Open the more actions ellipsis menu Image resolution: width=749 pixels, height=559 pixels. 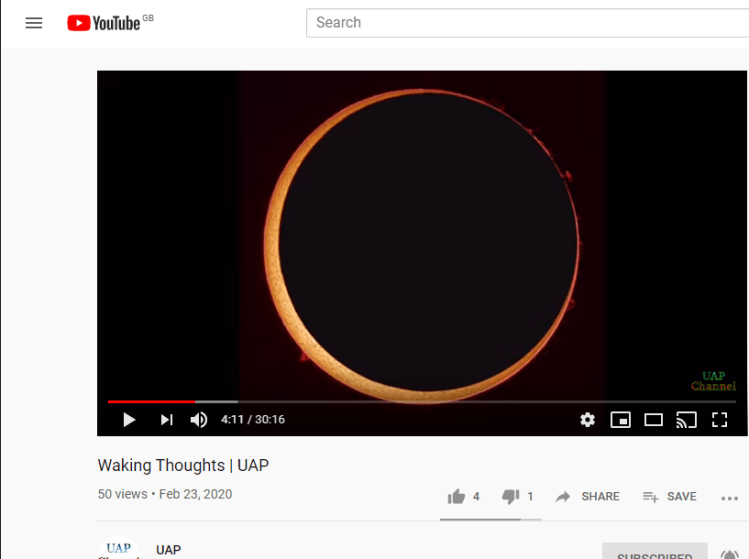(729, 498)
